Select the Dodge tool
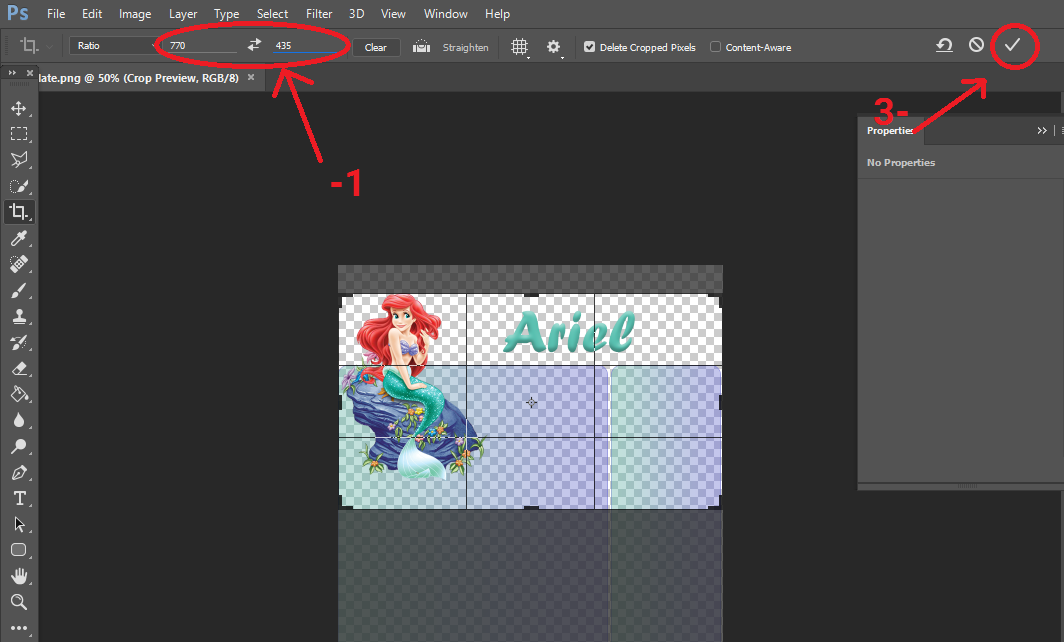Viewport: 1064px width, 642px height. point(18,447)
